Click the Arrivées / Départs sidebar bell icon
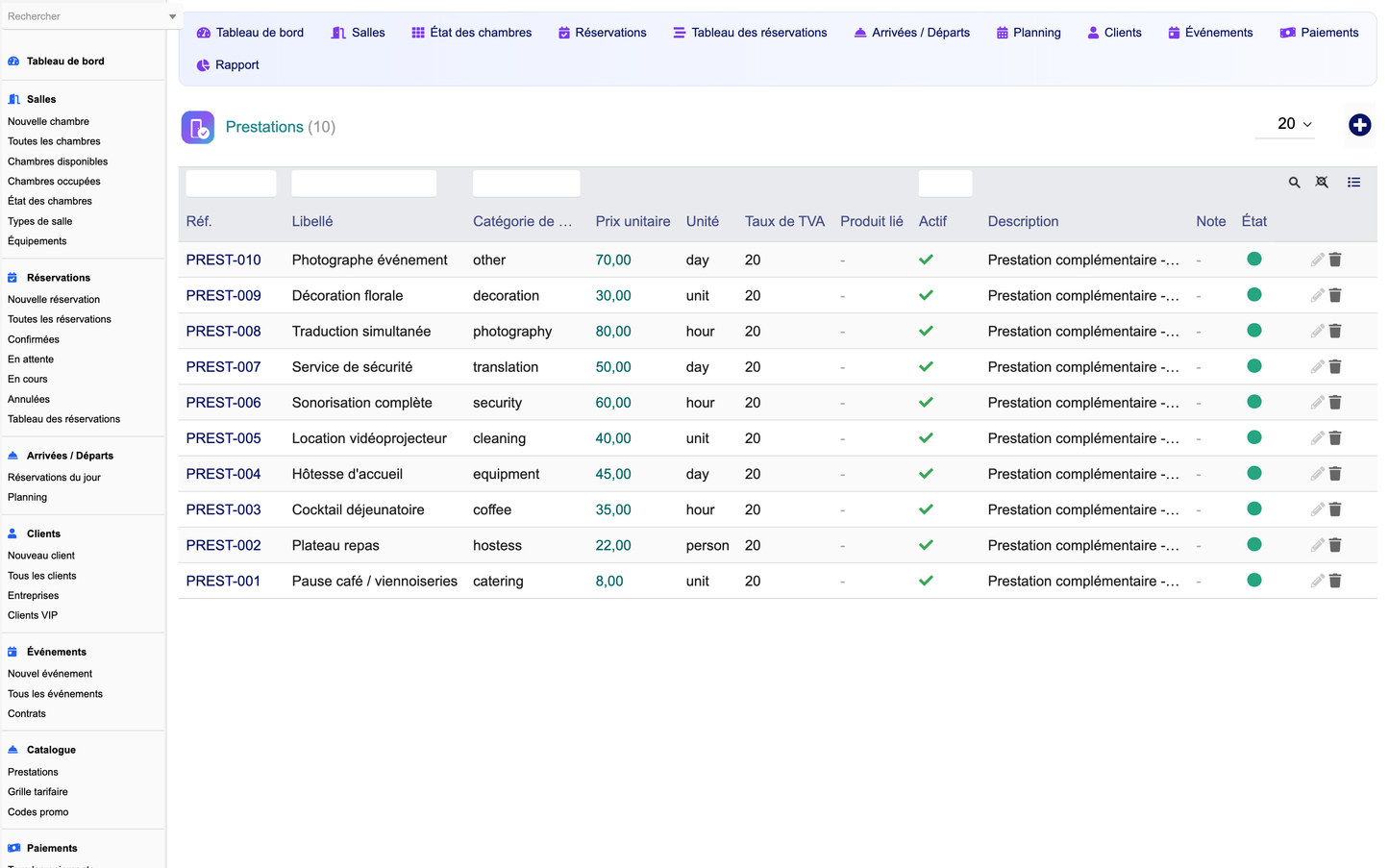 (x=12, y=456)
